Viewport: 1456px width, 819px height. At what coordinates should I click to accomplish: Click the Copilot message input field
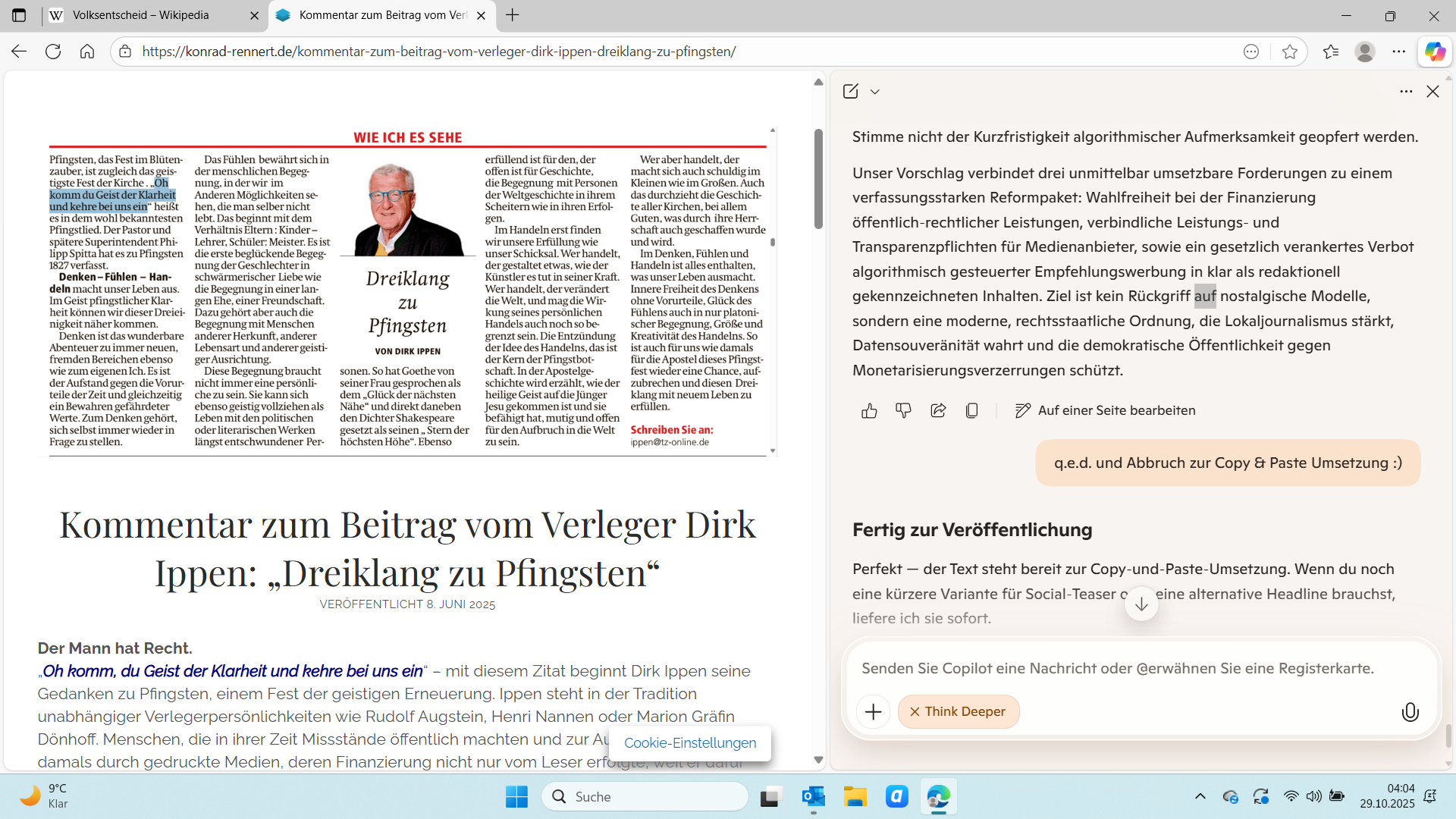[x=1117, y=669]
